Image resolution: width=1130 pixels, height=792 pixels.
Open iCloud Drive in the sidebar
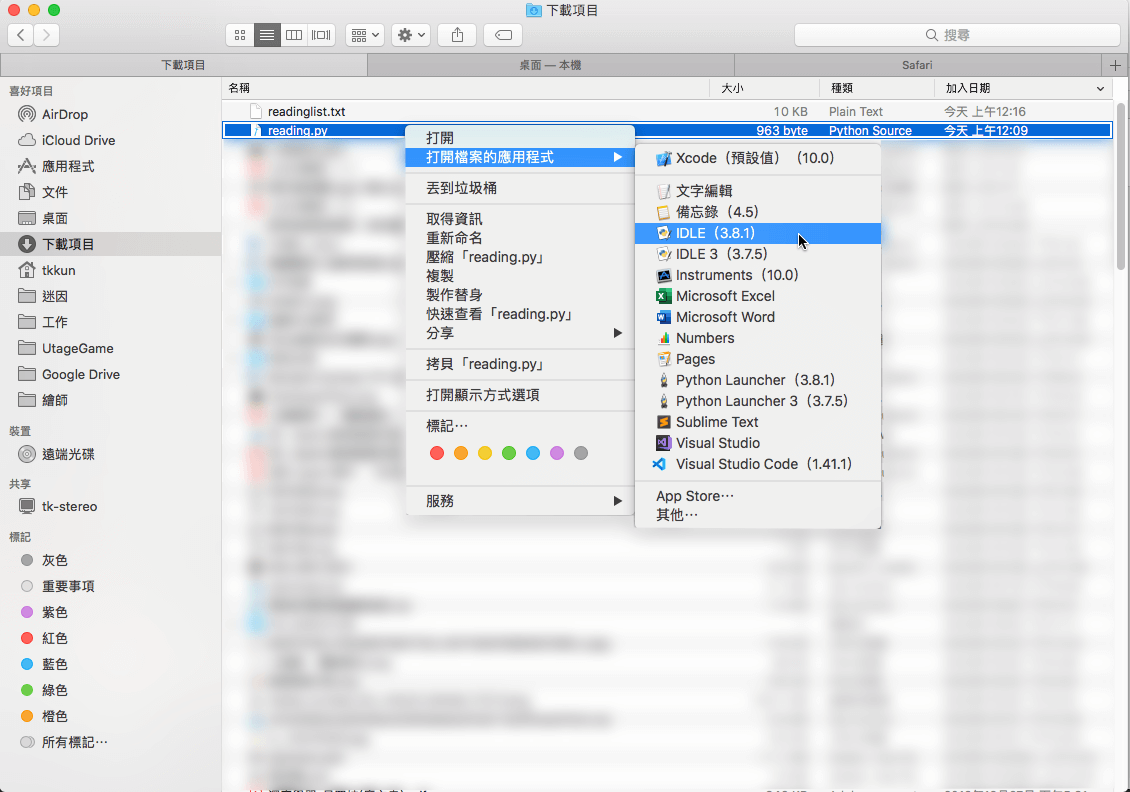pyautogui.click(x=78, y=140)
